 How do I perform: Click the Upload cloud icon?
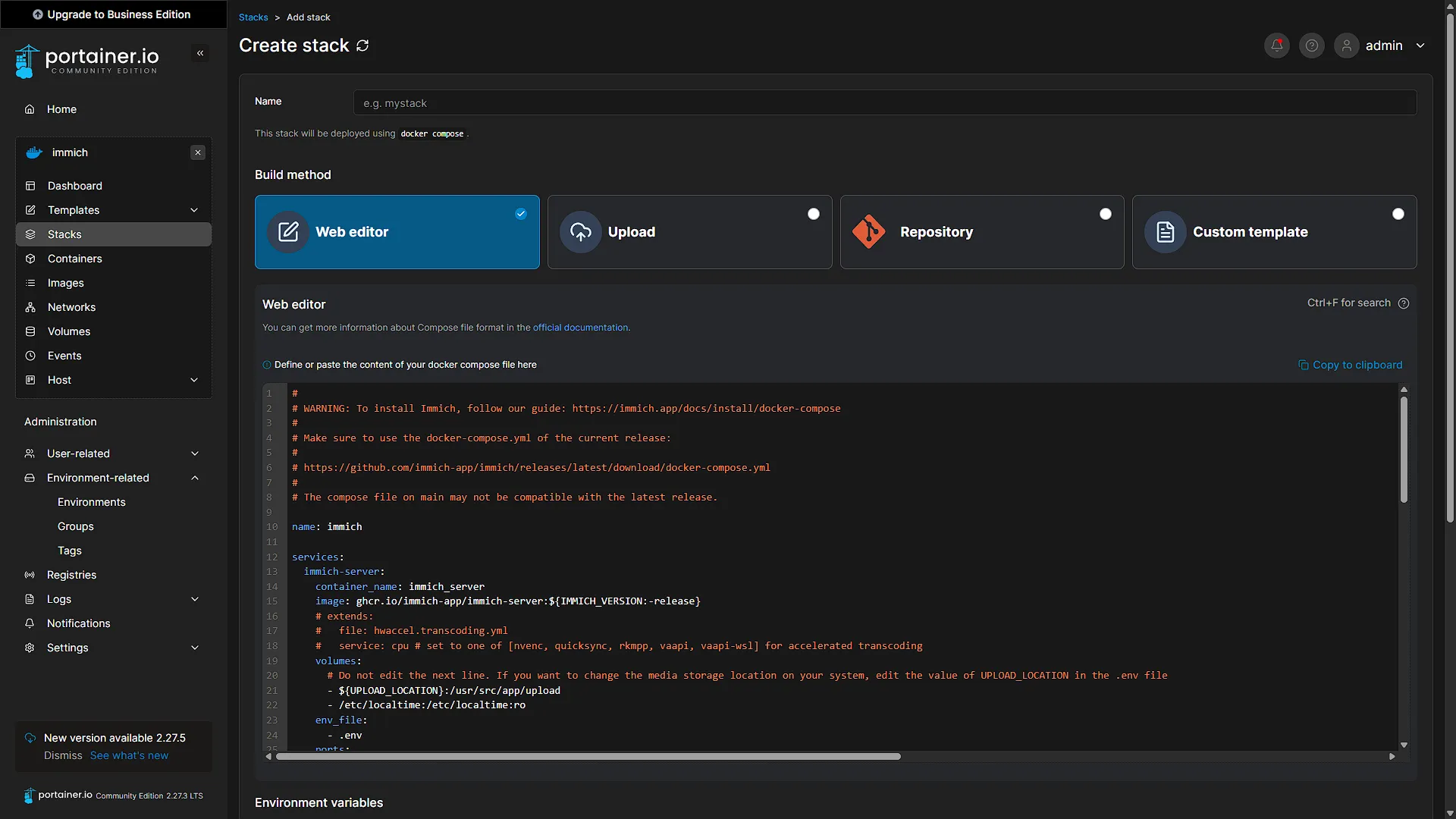pos(581,232)
